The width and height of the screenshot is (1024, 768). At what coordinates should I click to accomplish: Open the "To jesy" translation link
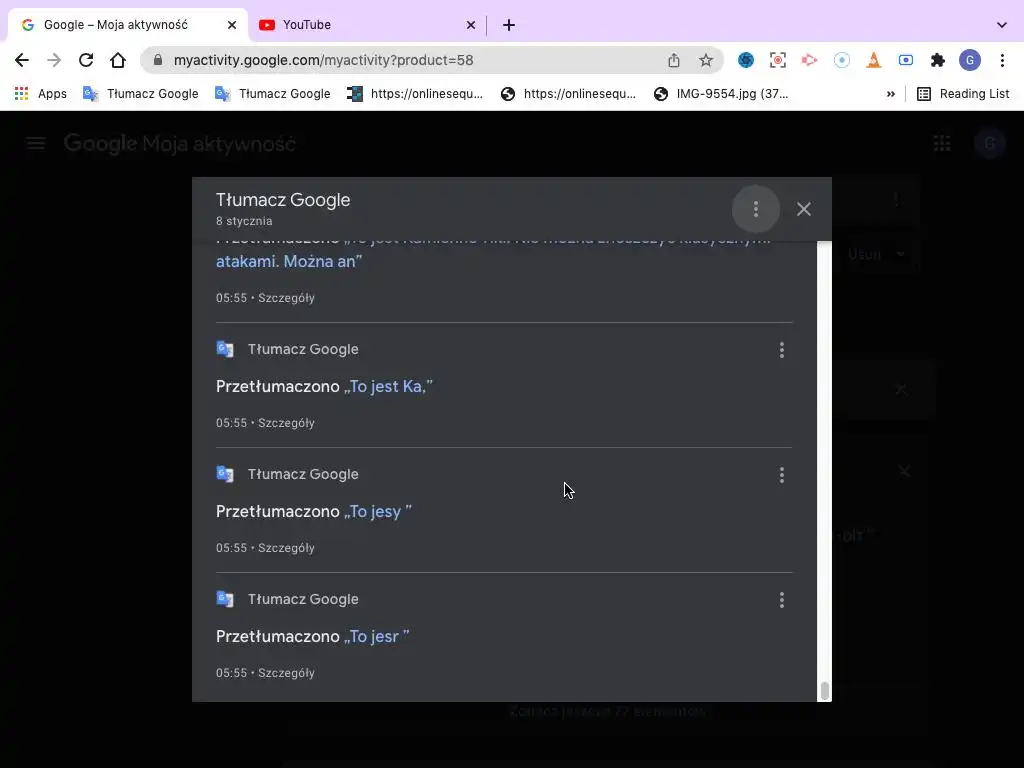tap(377, 511)
